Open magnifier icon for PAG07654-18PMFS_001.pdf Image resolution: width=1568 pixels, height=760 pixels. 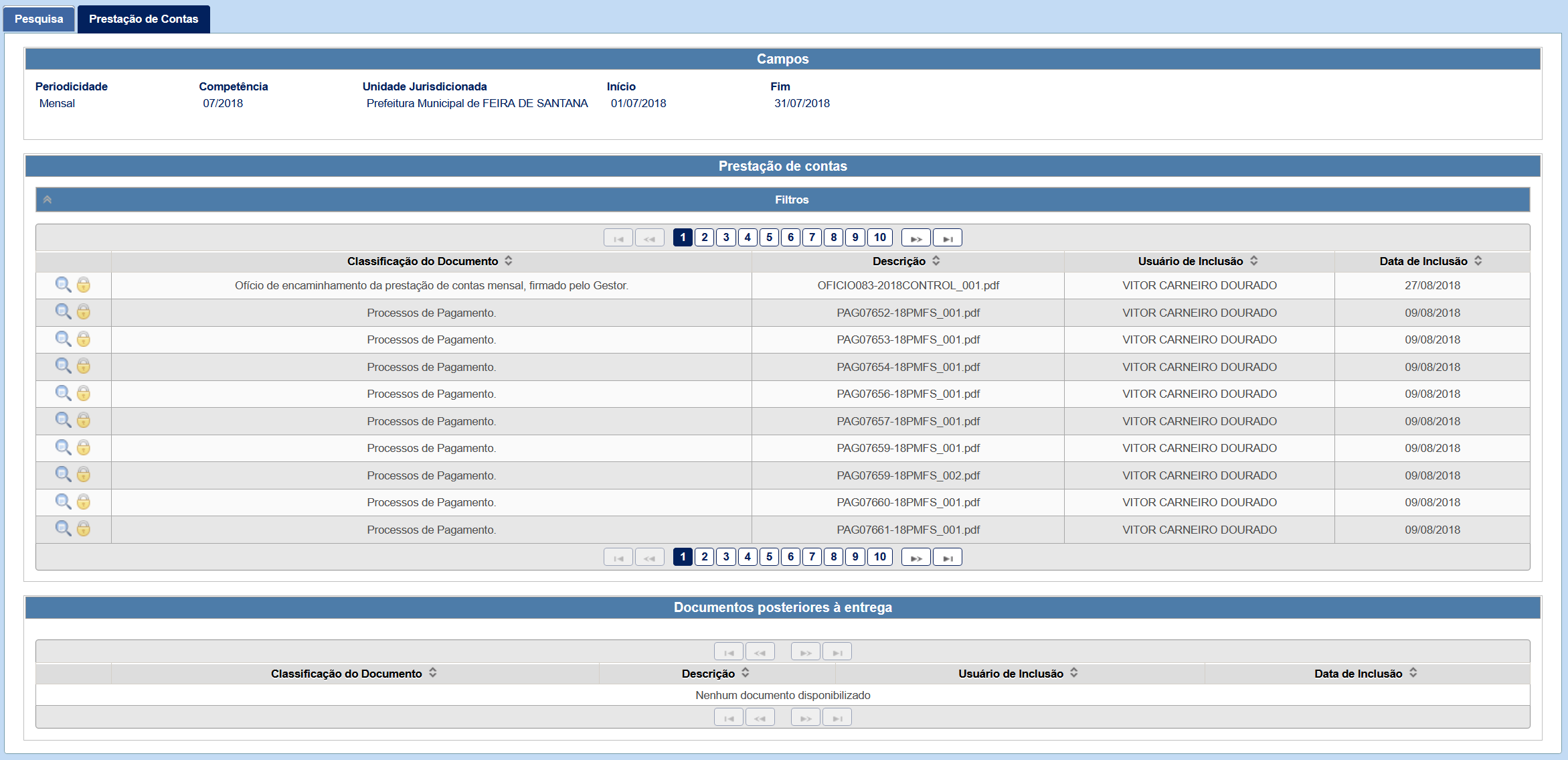pos(63,366)
